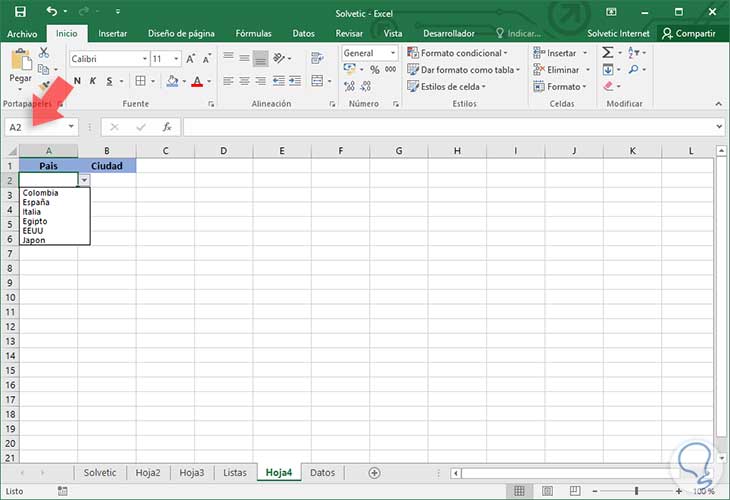
Task: Click the Format Painter brush icon
Action: point(44,86)
